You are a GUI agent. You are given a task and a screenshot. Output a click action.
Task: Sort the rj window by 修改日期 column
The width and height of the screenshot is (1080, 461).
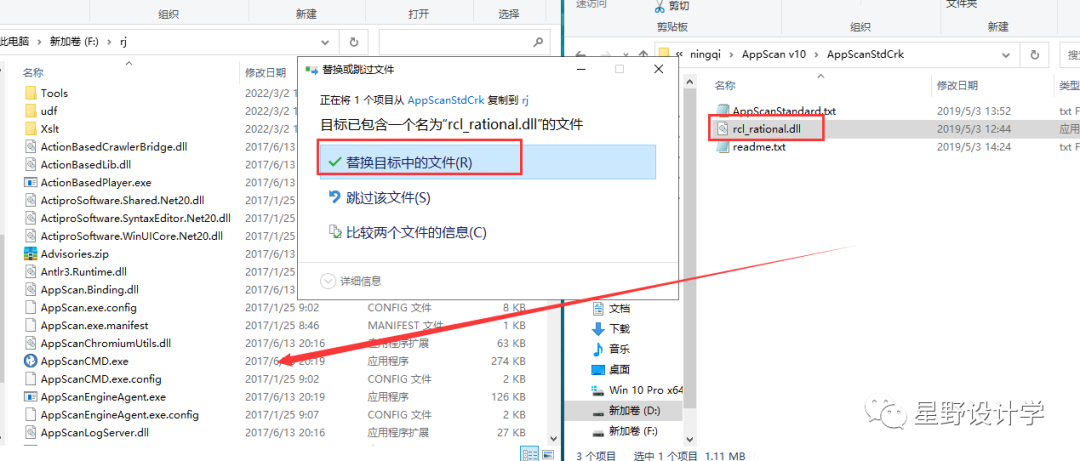point(265,72)
